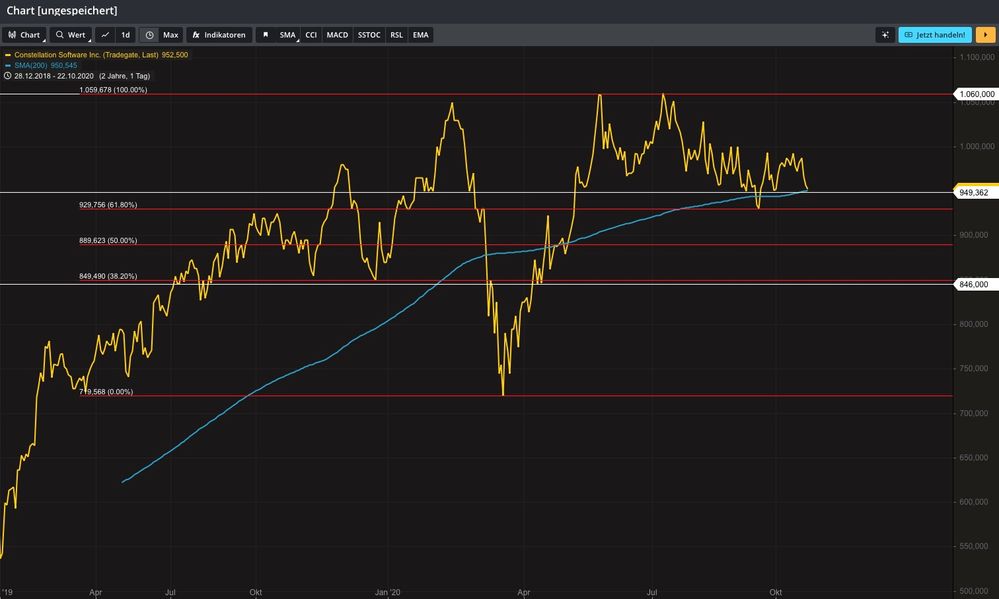Screen dimensions: 999x599
Task: Click the line chart style icon
Action: (x=105, y=35)
